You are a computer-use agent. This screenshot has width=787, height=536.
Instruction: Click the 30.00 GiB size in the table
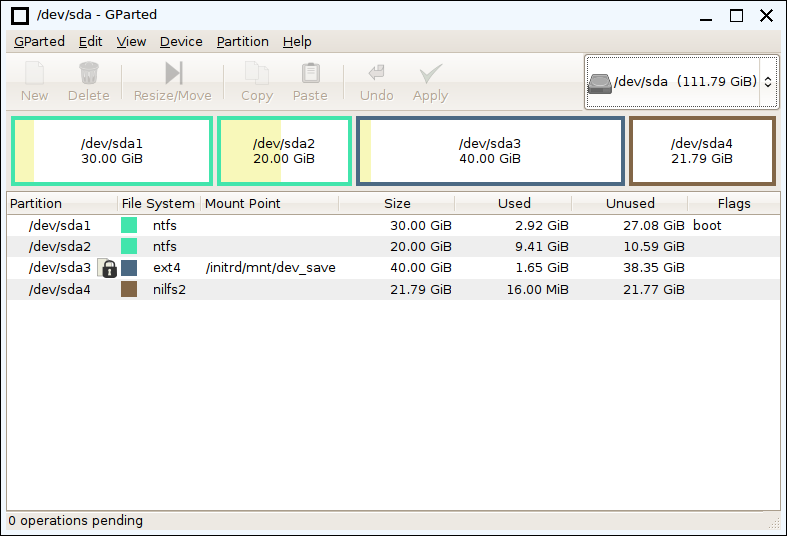tap(421, 226)
